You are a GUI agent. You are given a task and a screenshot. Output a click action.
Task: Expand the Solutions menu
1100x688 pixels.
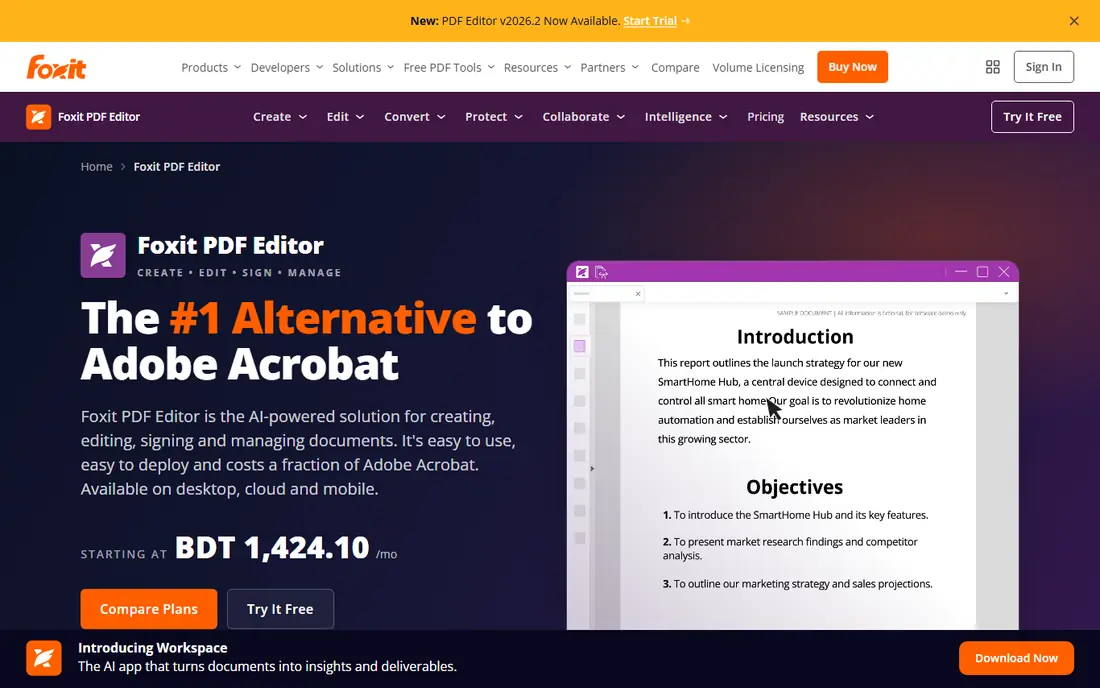tap(363, 67)
